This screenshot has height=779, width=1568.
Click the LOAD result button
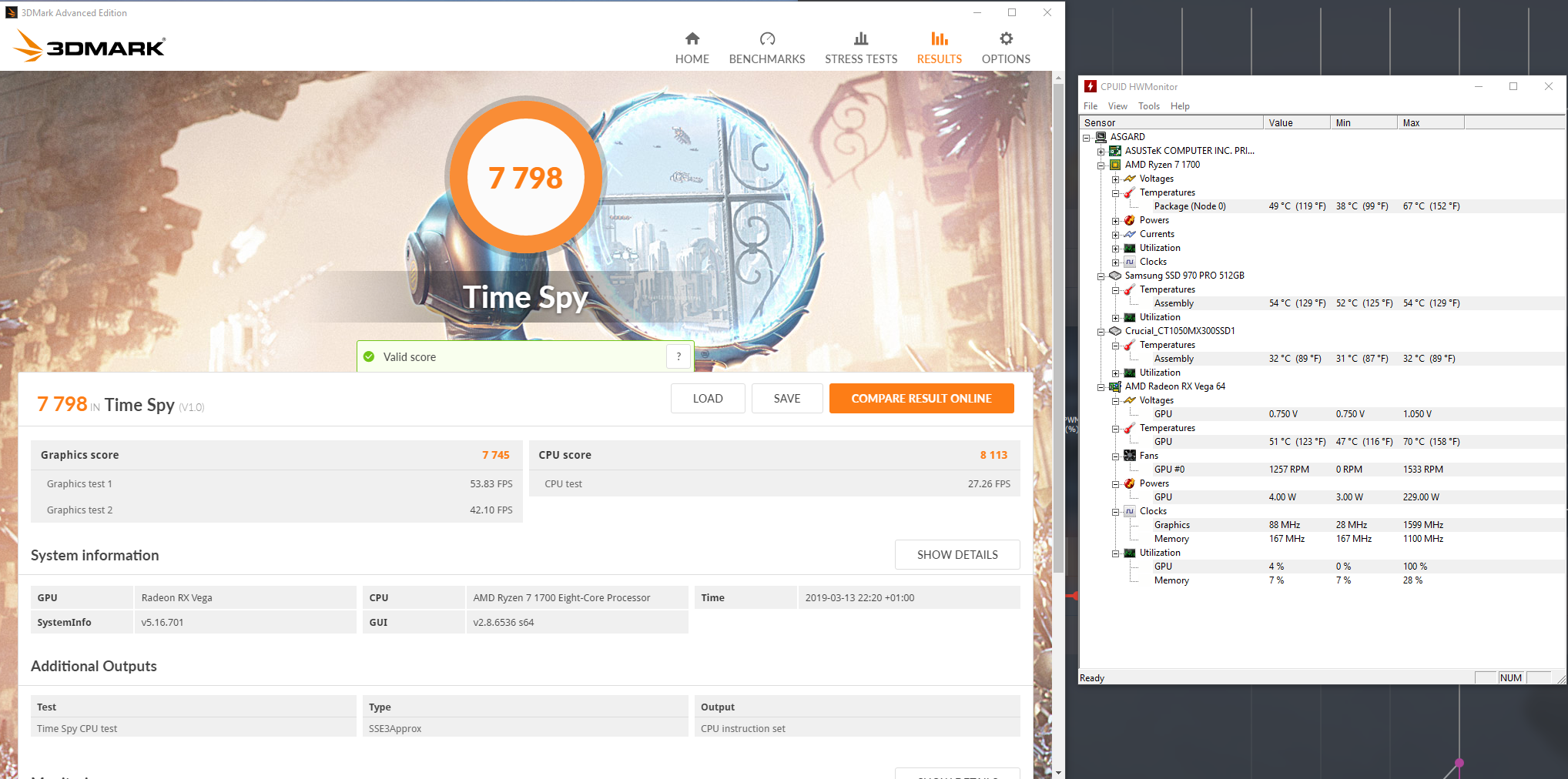click(x=708, y=398)
